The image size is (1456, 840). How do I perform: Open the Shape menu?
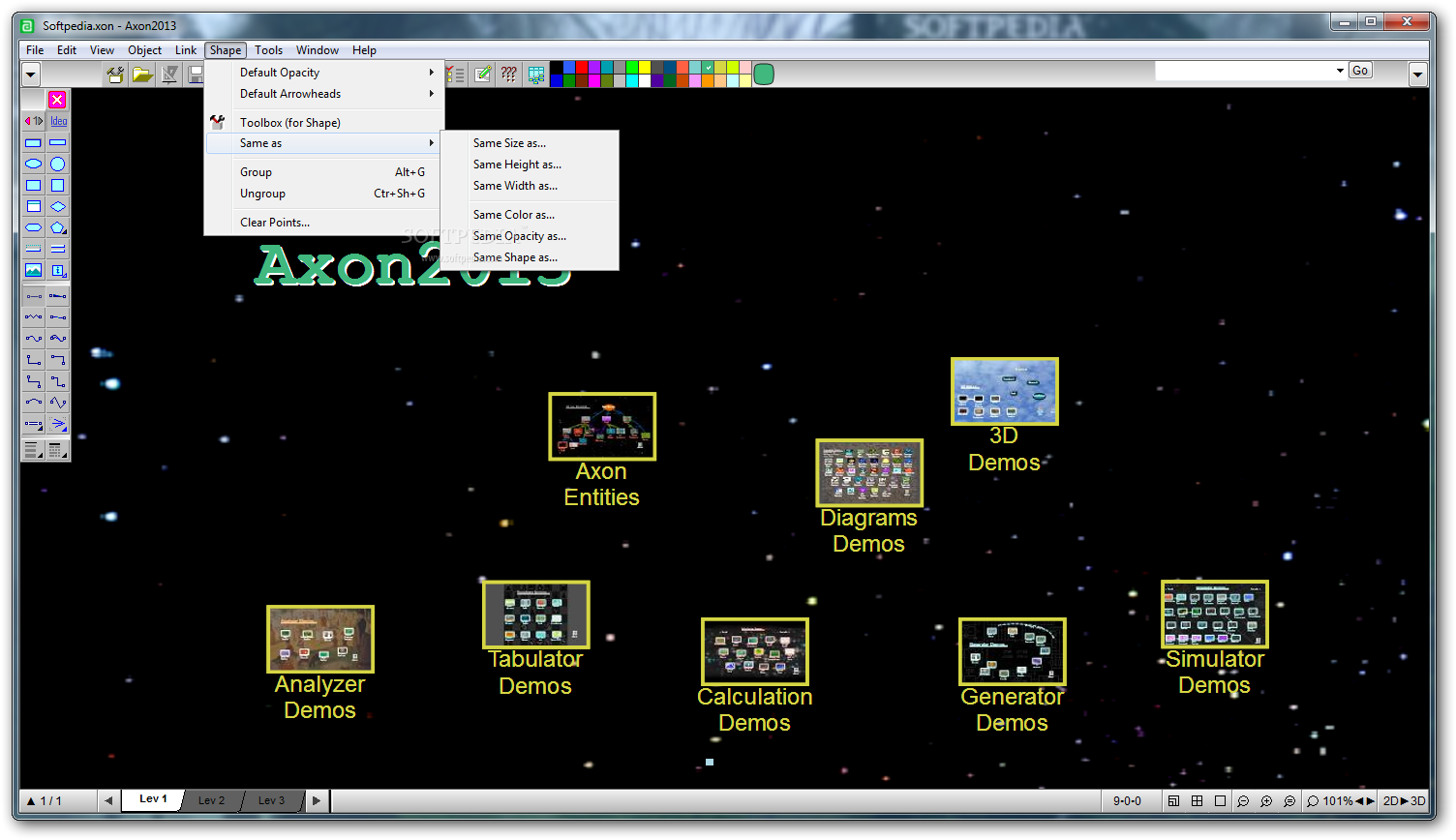pos(226,50)
